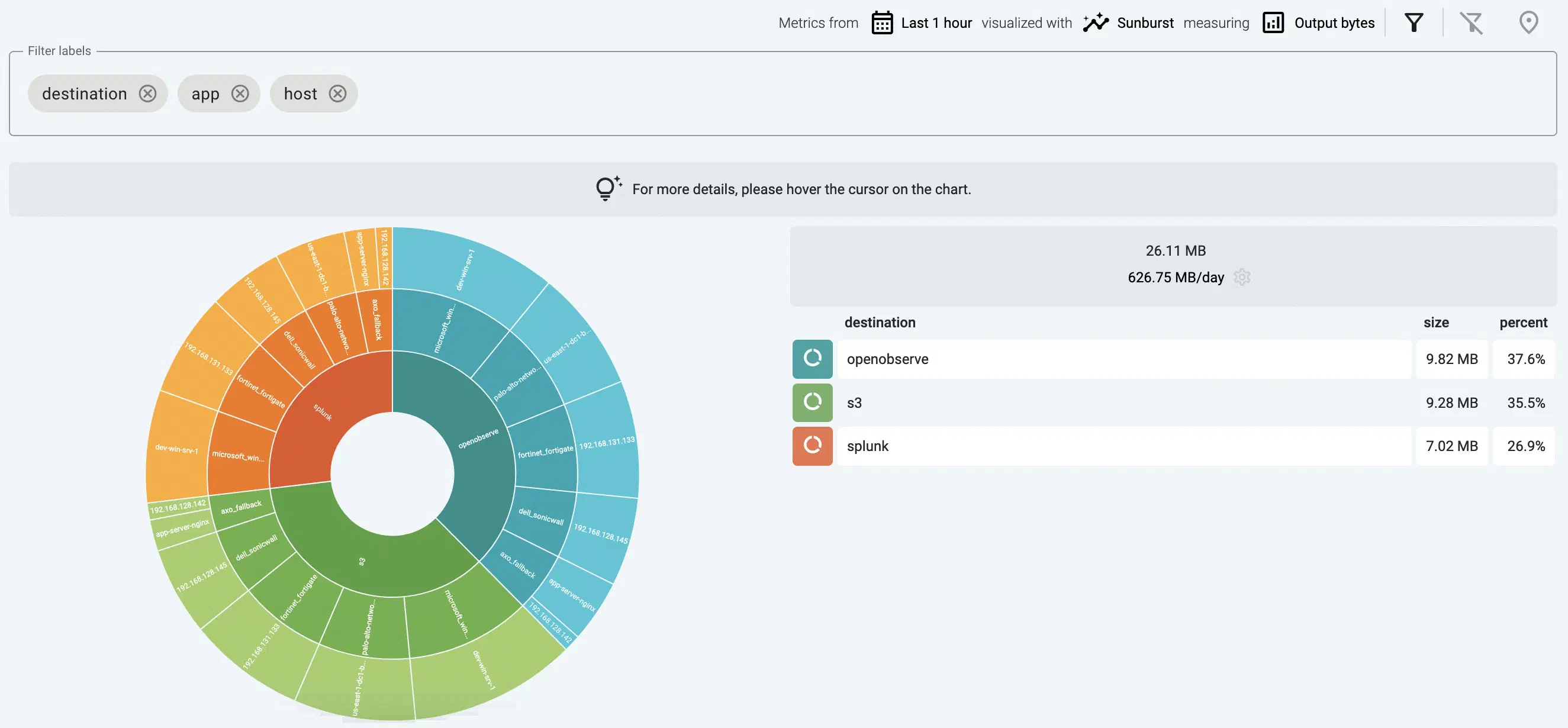Click the 9.82 MB size cell
Screen dimensions: 1568x728
click(1451, 359)
